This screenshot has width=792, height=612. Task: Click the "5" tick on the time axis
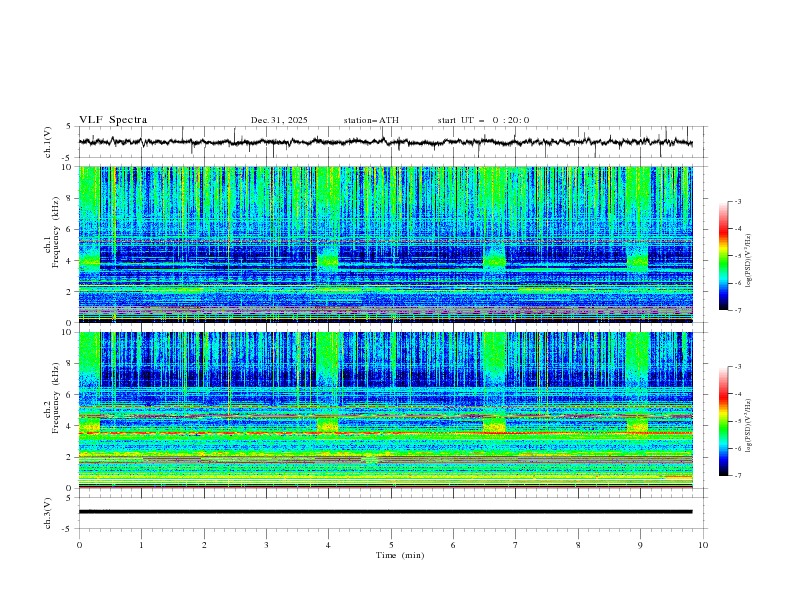coord(391,545)
